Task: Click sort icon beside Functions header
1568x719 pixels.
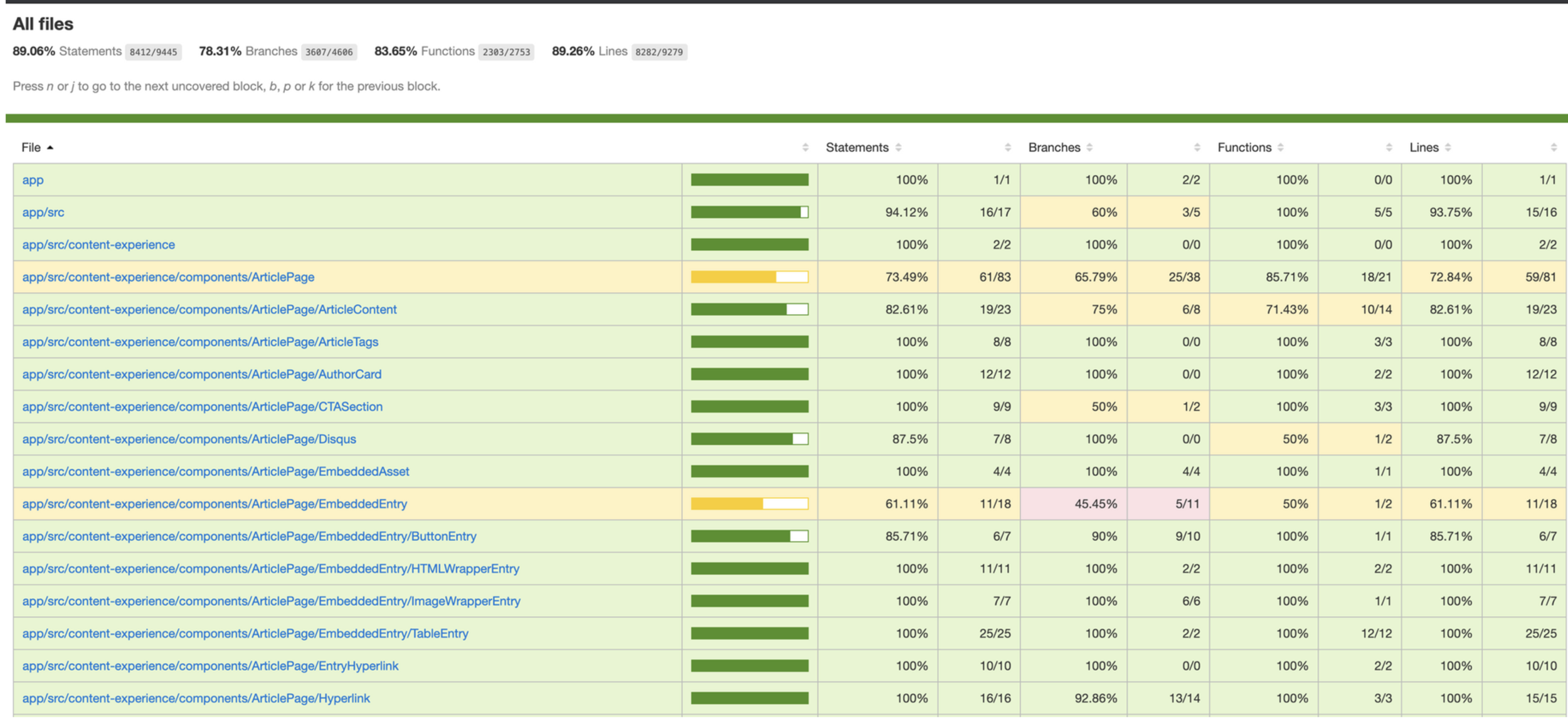Action: 1281,148
